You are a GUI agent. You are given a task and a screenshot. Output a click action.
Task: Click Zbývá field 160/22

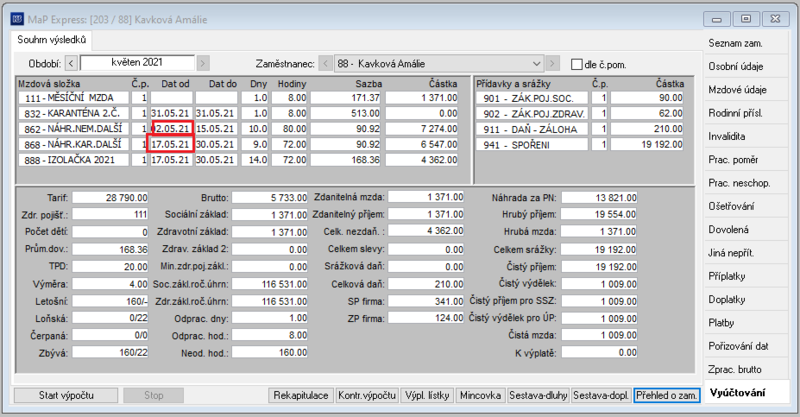[110, 353]
